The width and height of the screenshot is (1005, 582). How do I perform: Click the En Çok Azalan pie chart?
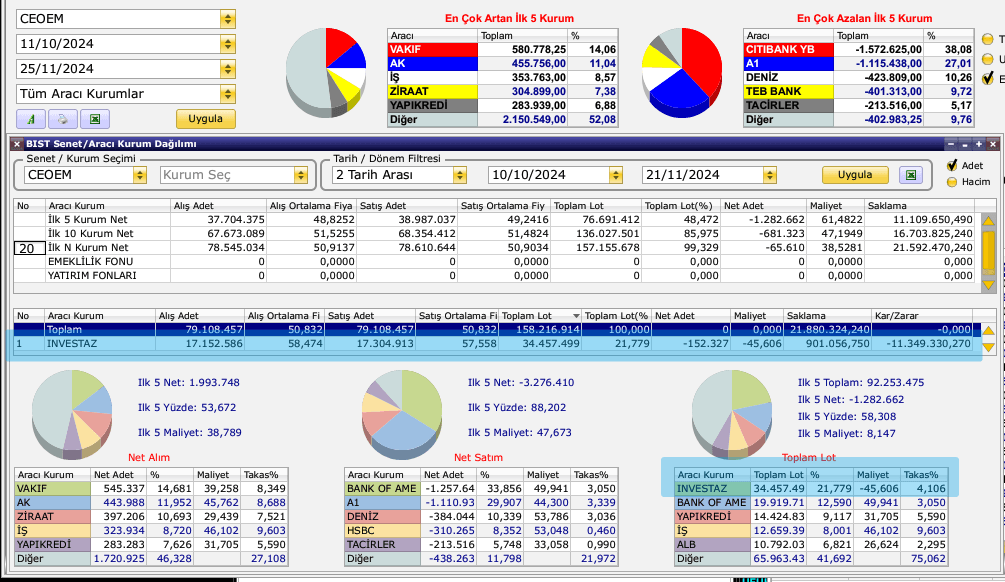tap(682, 72)
